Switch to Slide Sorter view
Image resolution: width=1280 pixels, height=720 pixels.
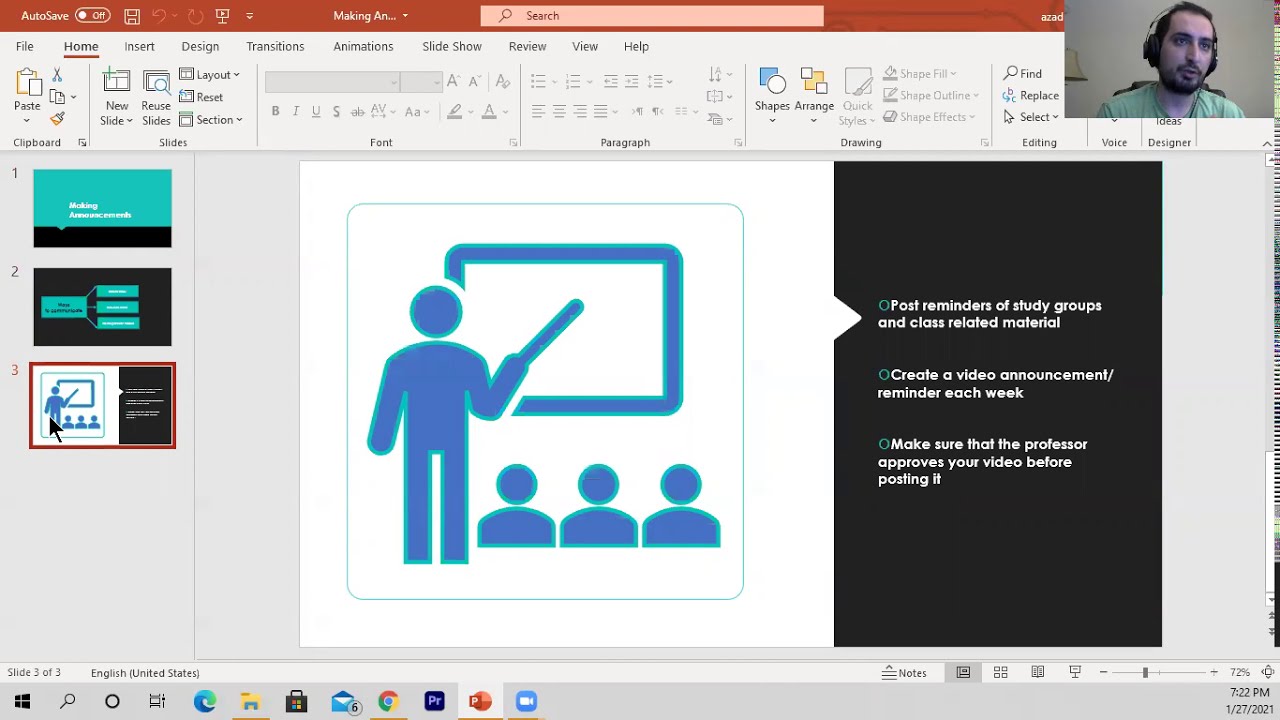tap(1000, 673)
